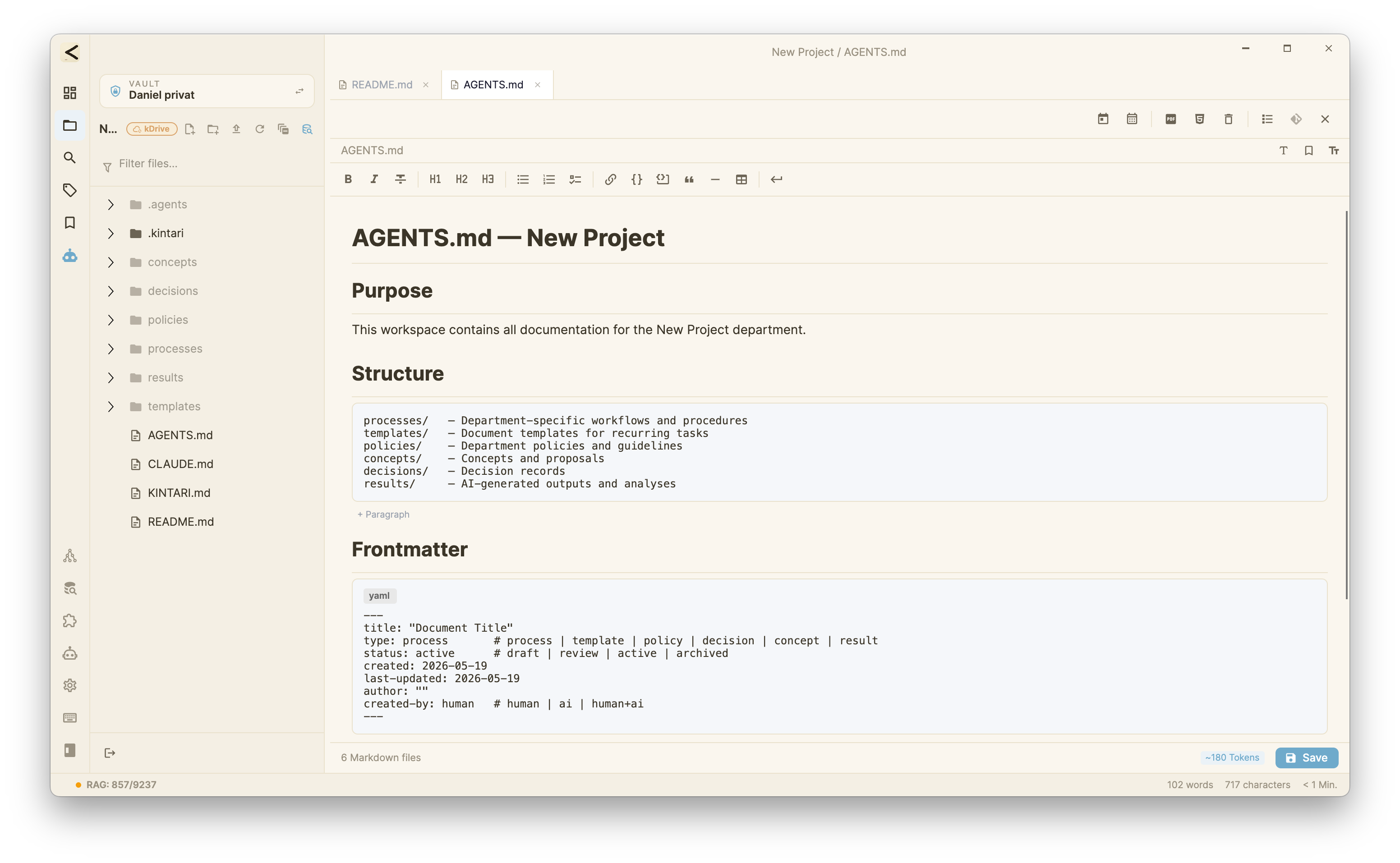Create a new file in the vault
Screen dimensions: 1400x863
tap(190, 129)
